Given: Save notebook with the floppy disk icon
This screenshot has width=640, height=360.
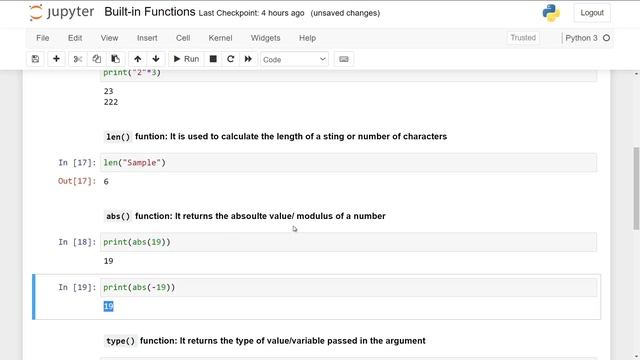Looking at the screenshot, I should click(x=36, y=59).
